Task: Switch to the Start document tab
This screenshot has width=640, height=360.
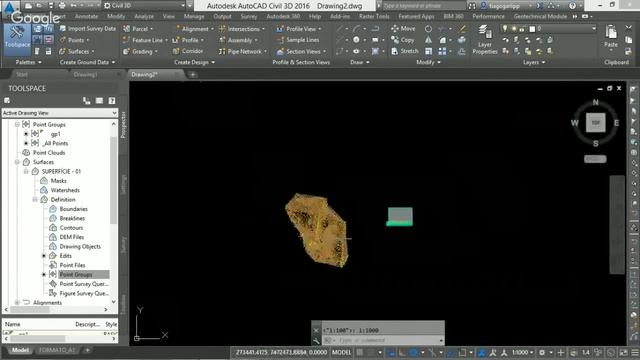Action: coord(22,74)
